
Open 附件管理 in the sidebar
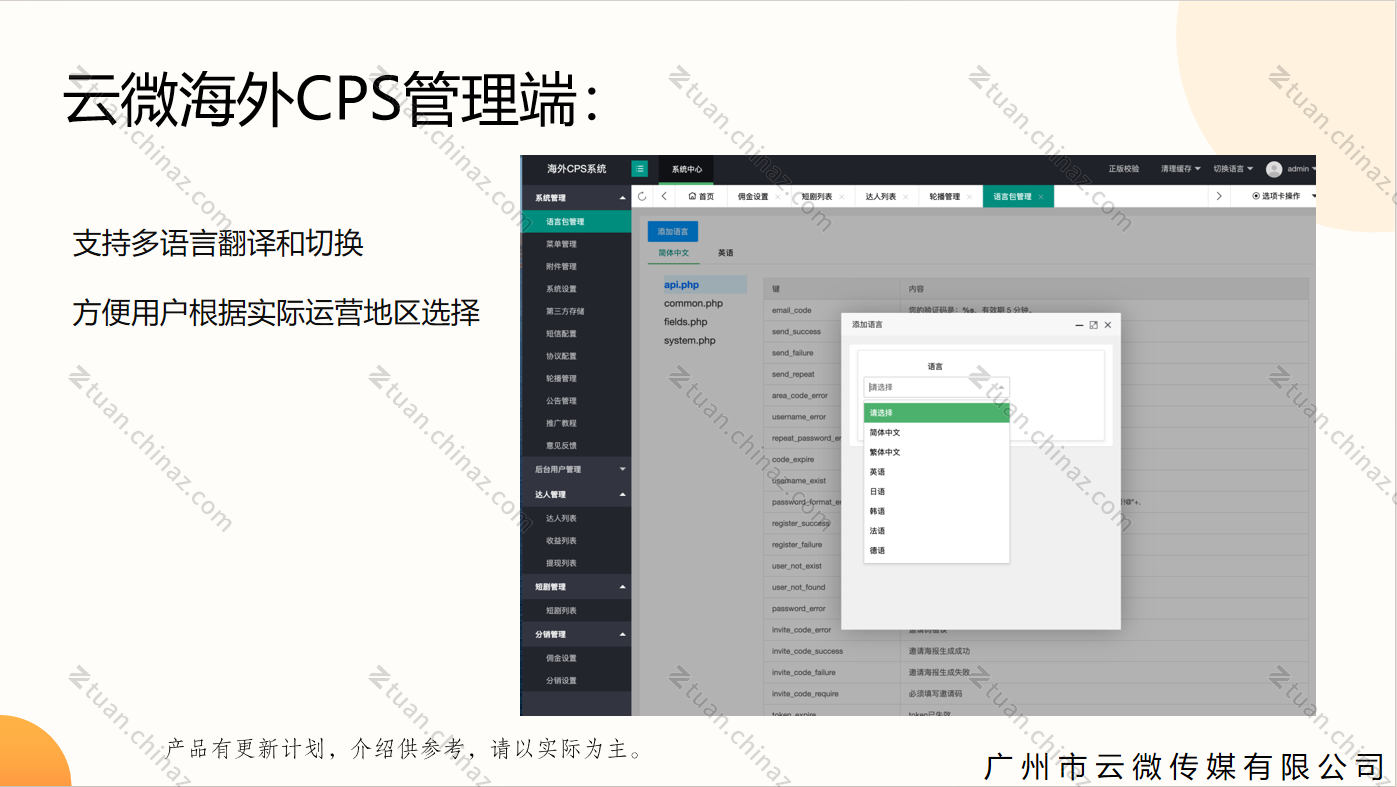(577, 267)
